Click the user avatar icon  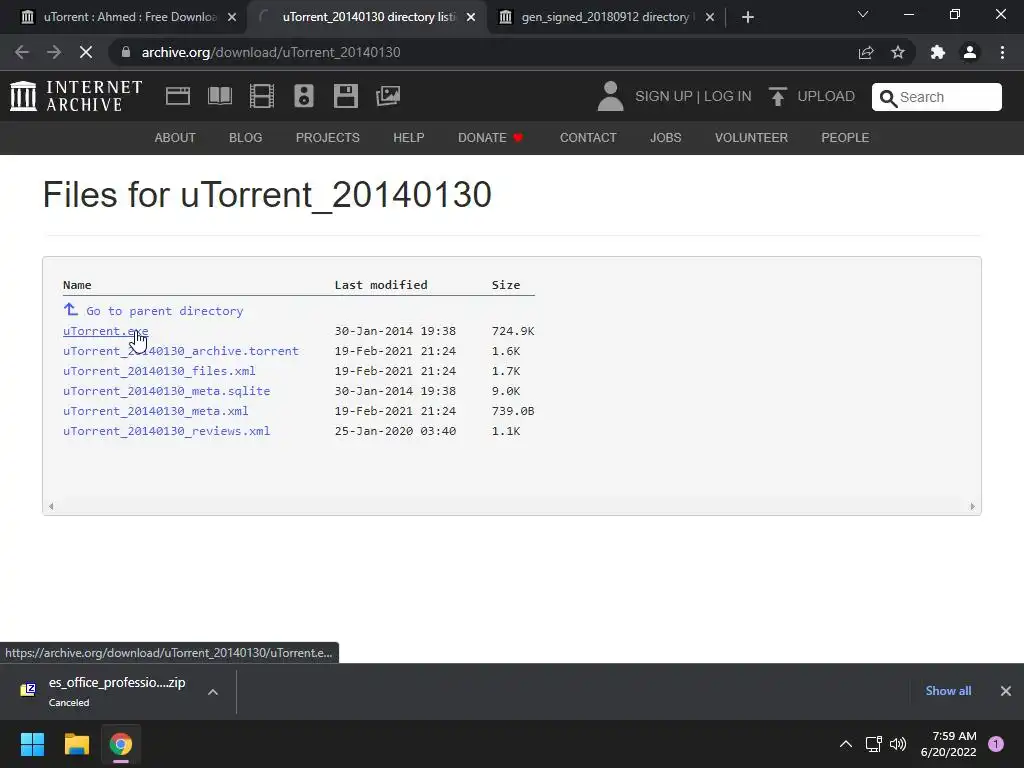click(x=611, y=96)
